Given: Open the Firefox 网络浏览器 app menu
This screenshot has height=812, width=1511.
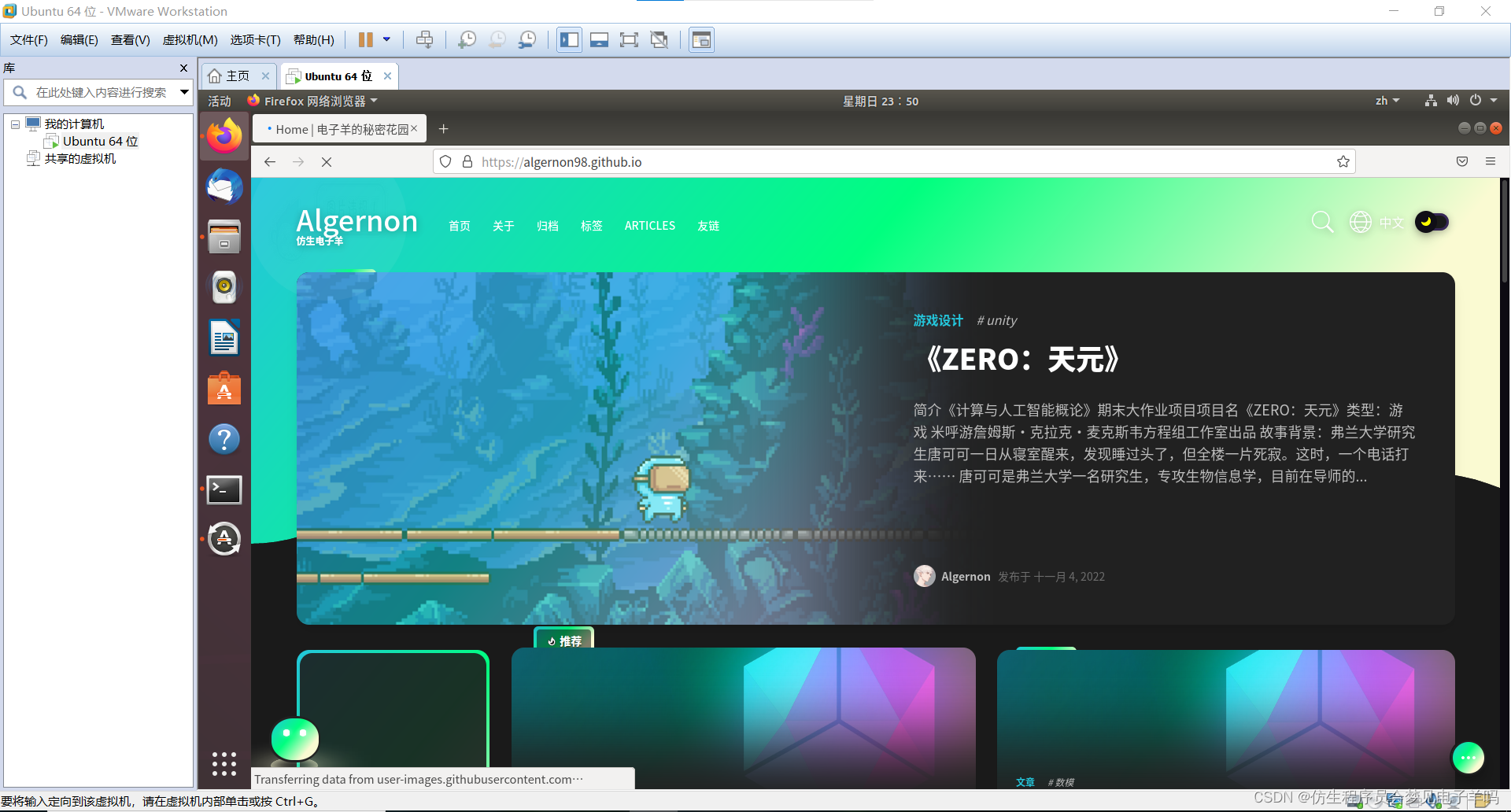Looking at the screenshot, I should tap(312, 101).
